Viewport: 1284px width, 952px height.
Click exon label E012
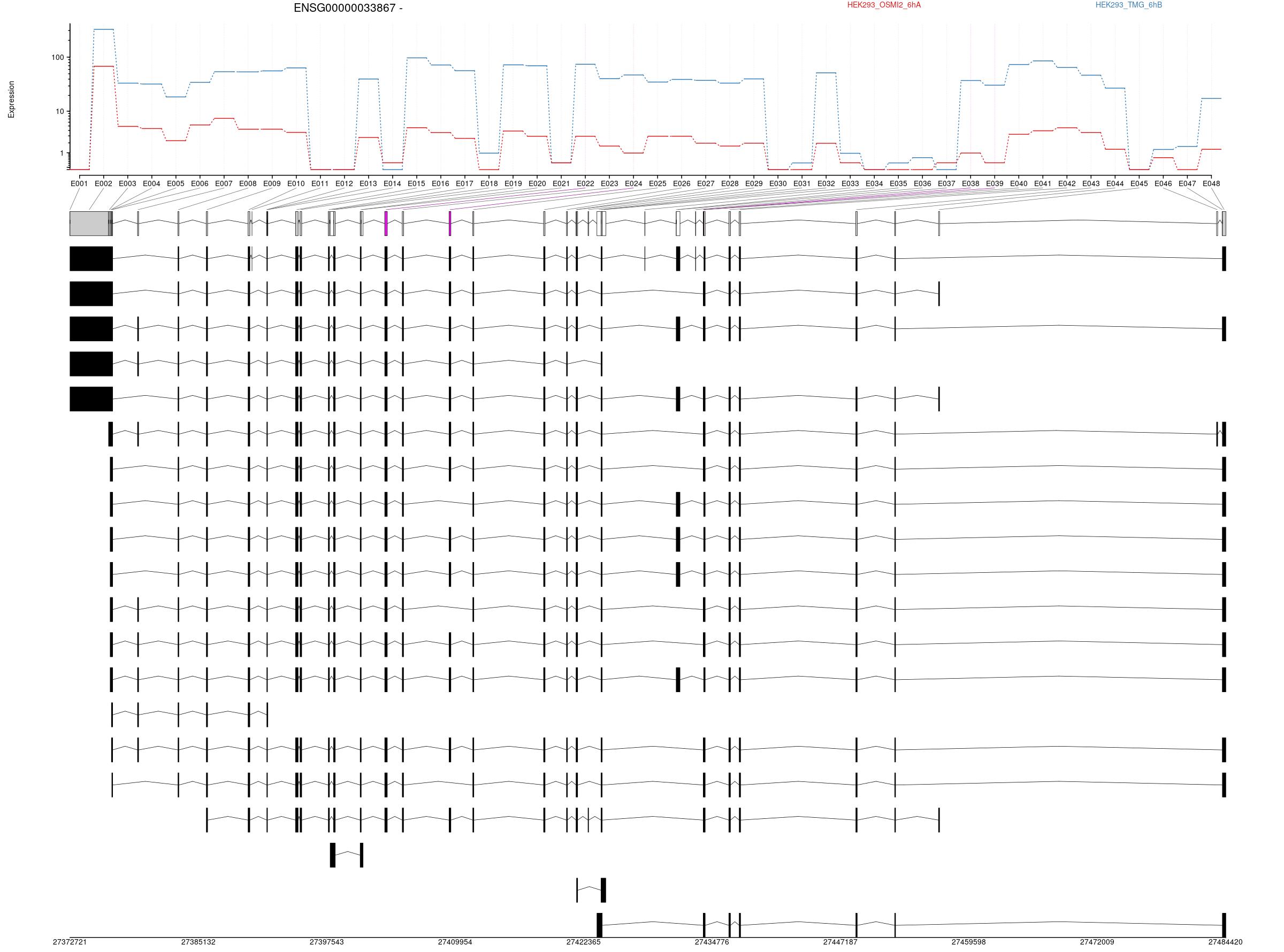344,184
